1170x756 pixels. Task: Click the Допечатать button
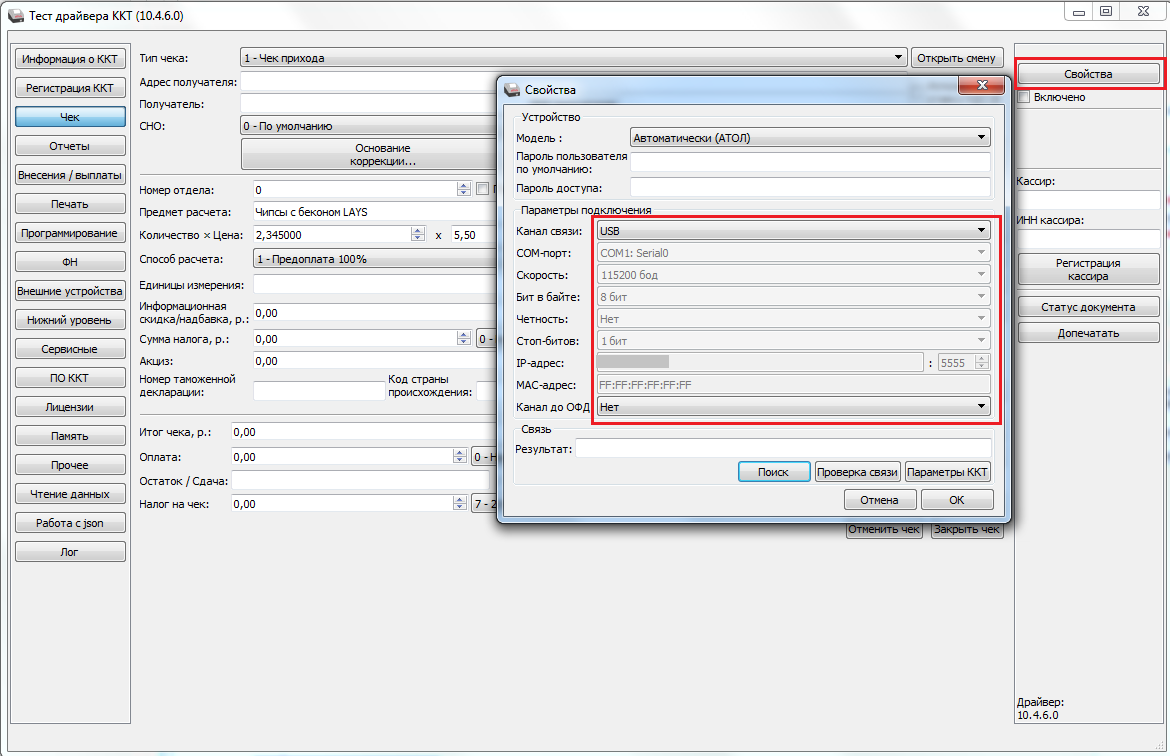click(1088, 333)
